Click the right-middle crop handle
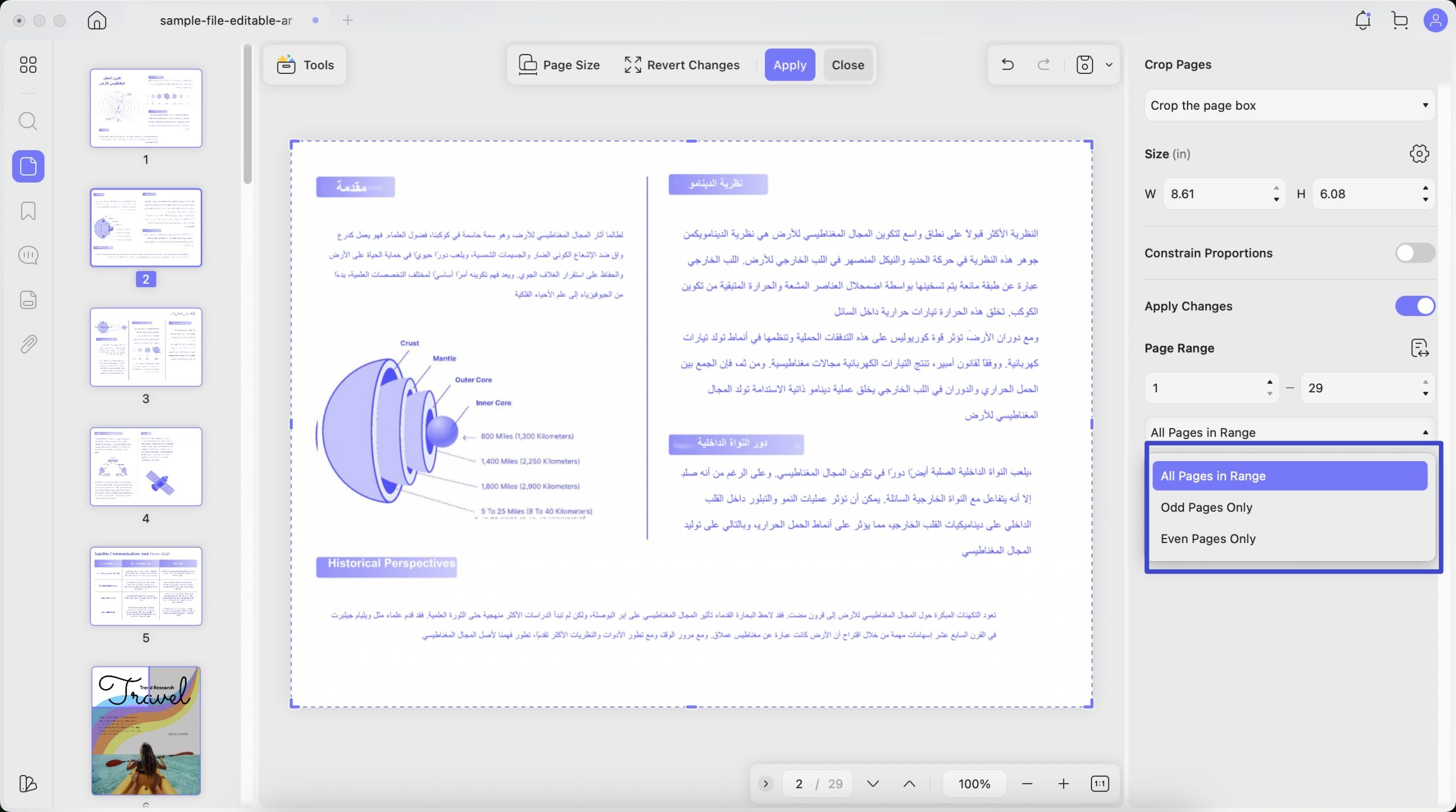 (1092, 424)
